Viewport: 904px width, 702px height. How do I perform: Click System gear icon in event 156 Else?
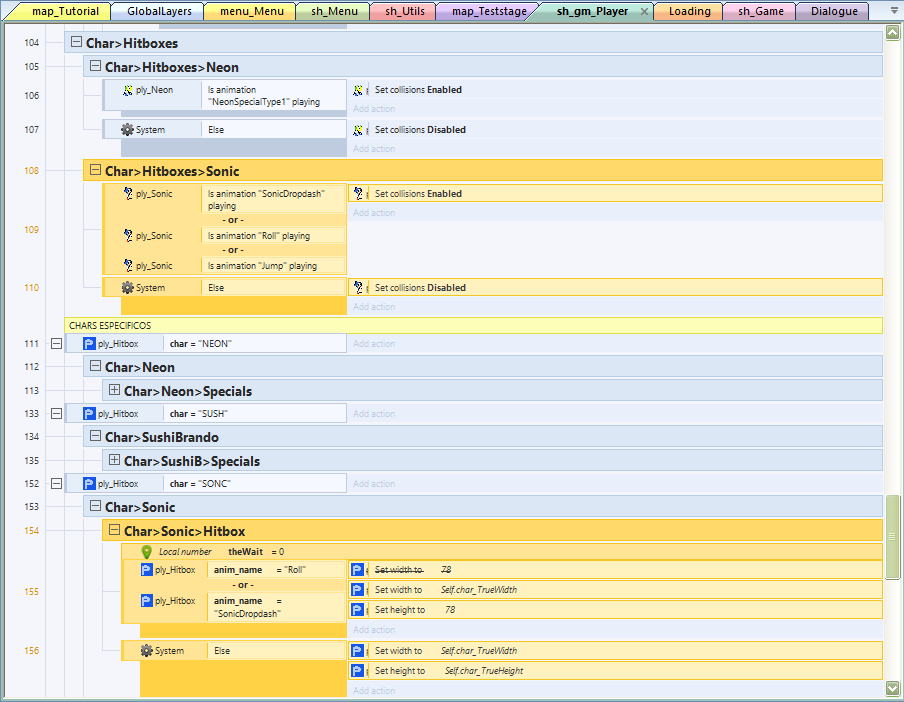[146, 651]
